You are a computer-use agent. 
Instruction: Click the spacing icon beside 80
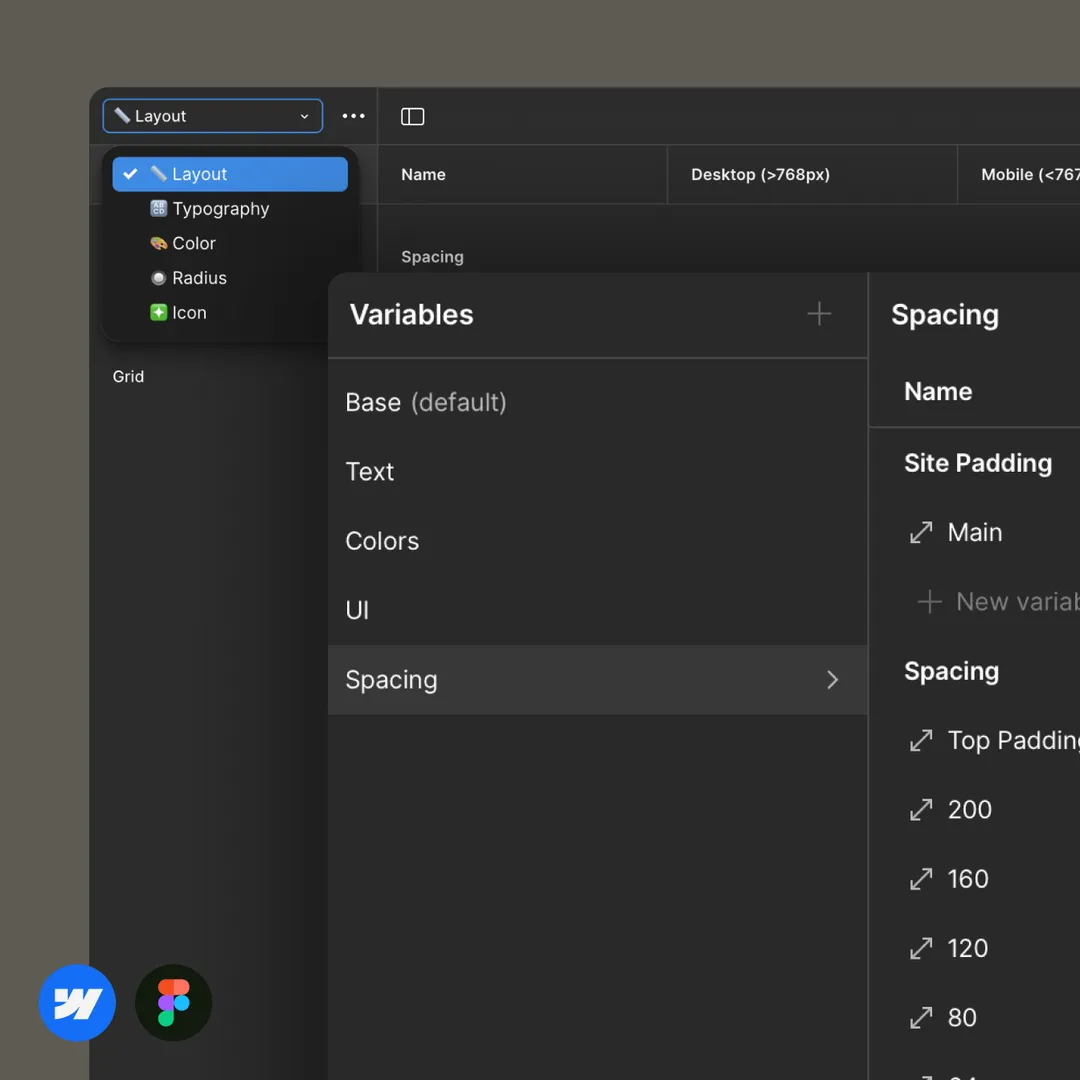point(921,1017)
